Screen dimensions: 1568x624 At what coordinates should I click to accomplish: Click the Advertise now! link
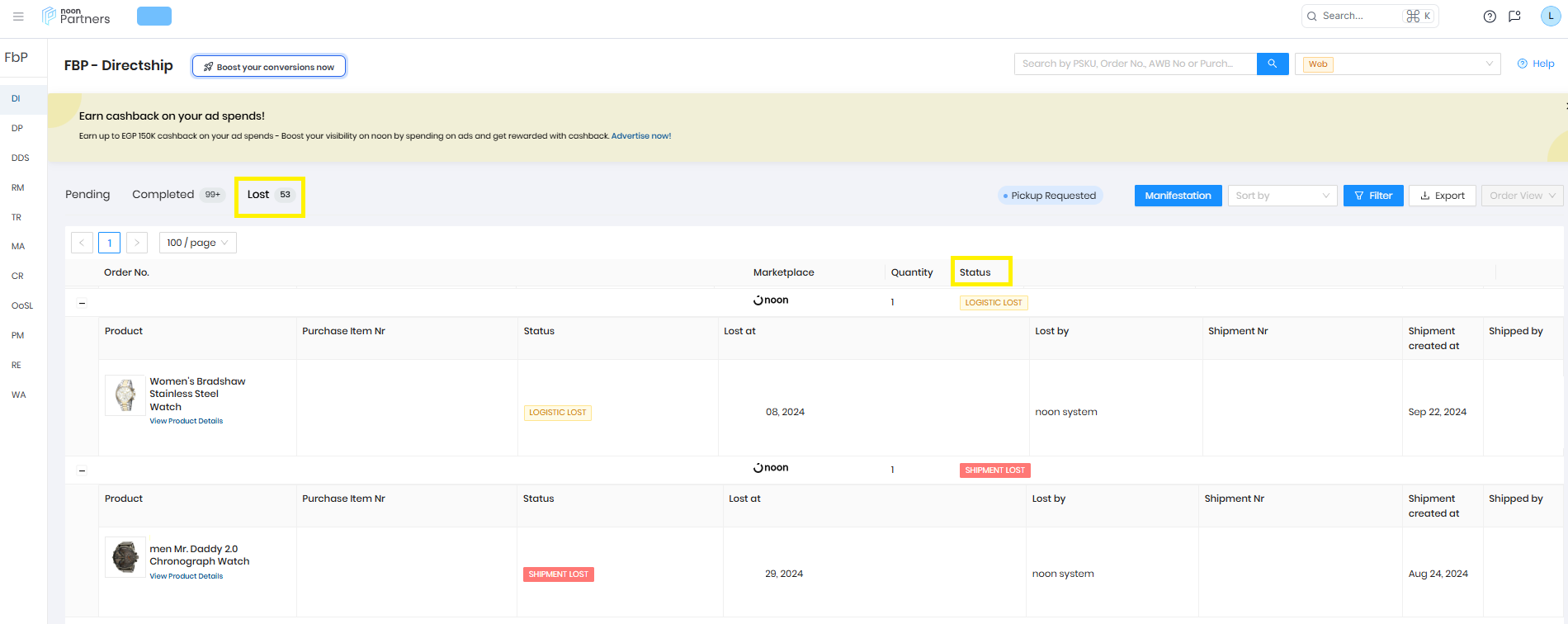[x=641, y=136]
